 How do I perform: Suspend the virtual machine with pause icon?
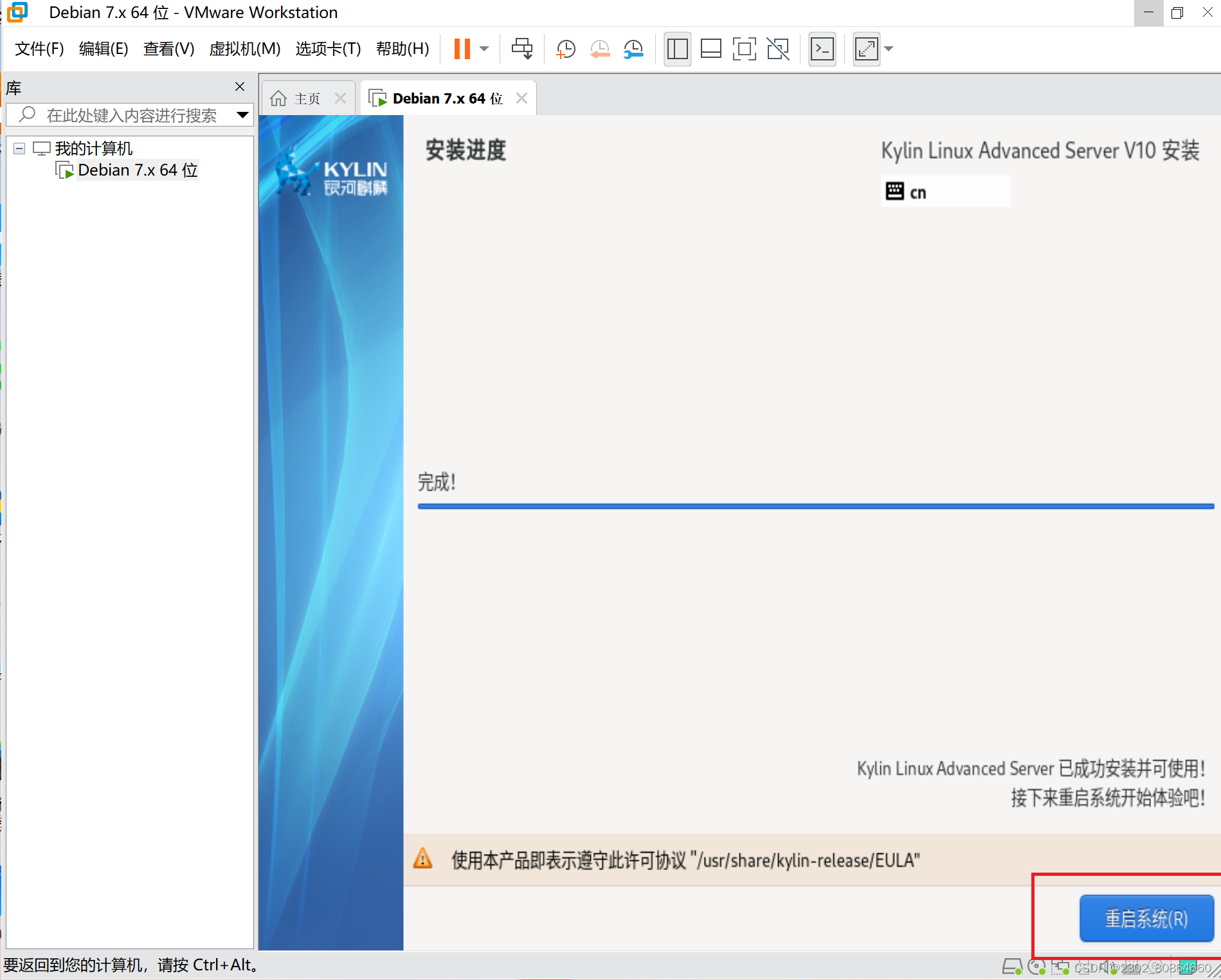(462, 49)
